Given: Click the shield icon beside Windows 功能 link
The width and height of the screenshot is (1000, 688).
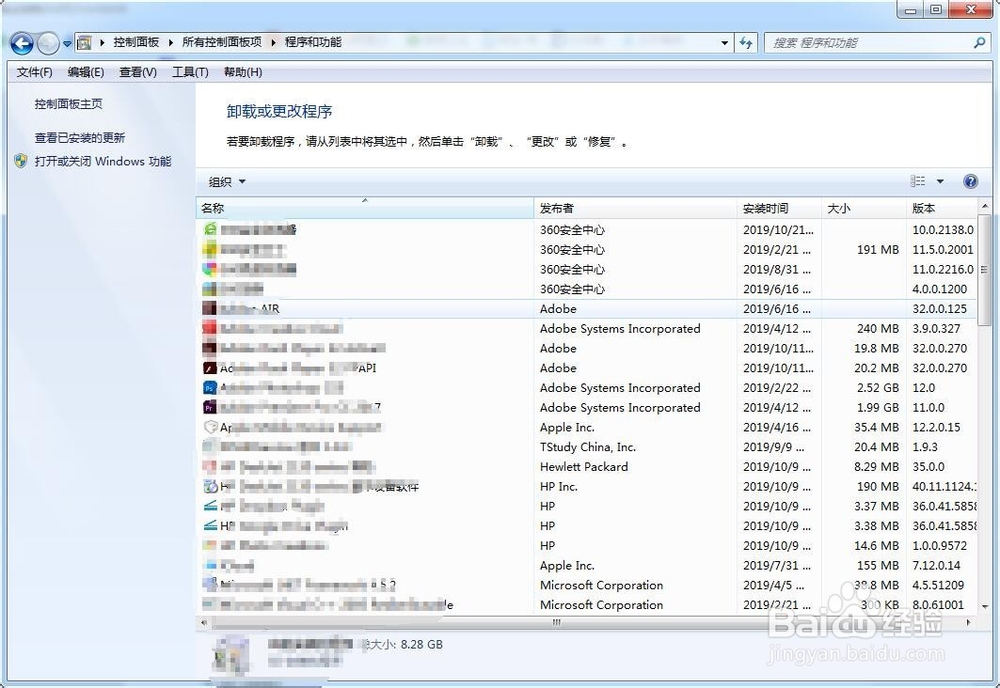Looking at the screenshot, I should click(x=19, y=161).
